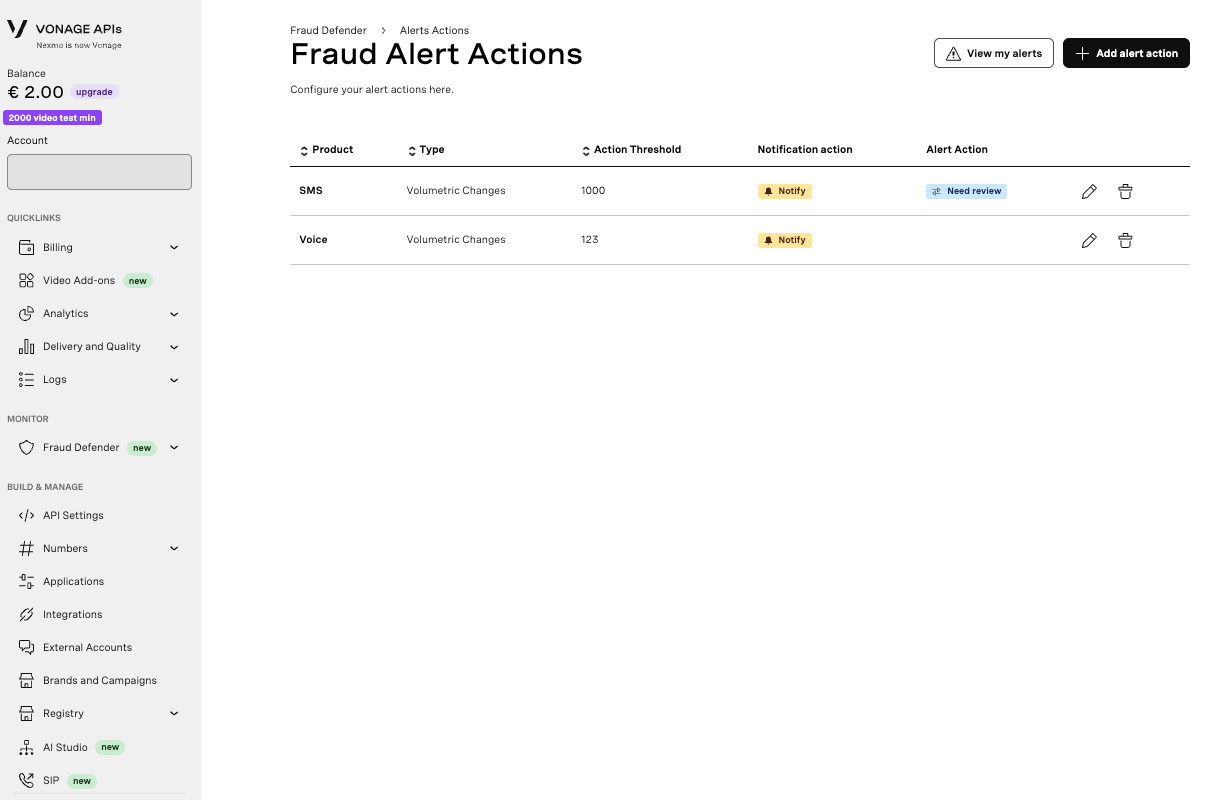Open AI Studio from the sidebar
The width and height of the screenshot is (1210, 800).
point(26,747)
